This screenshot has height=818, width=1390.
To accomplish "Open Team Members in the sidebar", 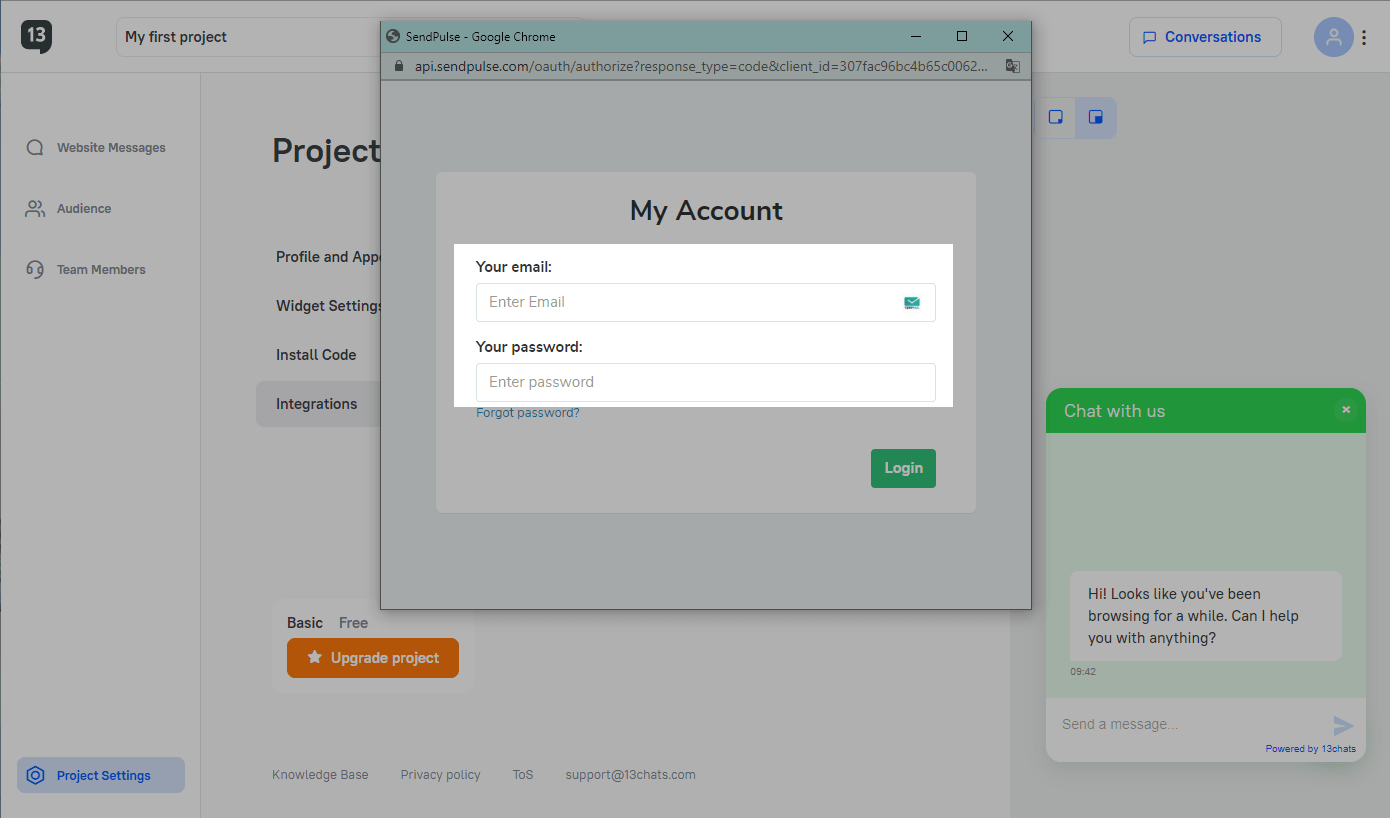I will [86, 270].
